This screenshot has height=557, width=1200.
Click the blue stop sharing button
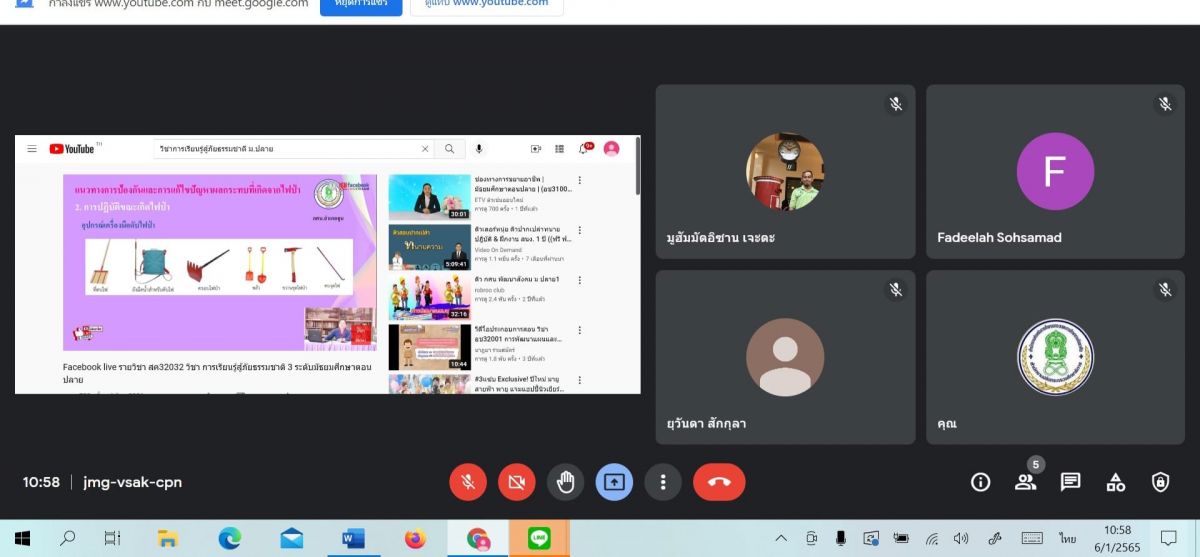point(361,4)
